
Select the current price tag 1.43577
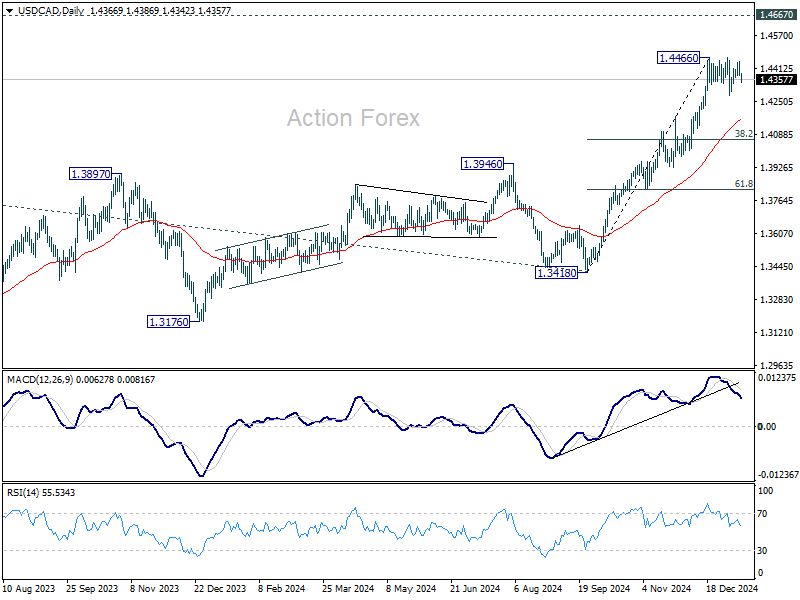pos(777,80)
